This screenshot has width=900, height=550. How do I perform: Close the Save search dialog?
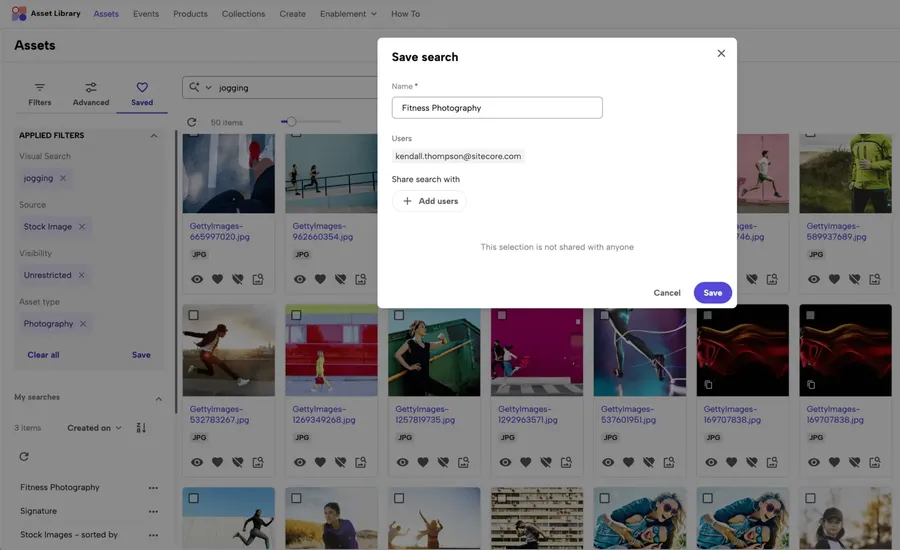[x=721, y=53]
